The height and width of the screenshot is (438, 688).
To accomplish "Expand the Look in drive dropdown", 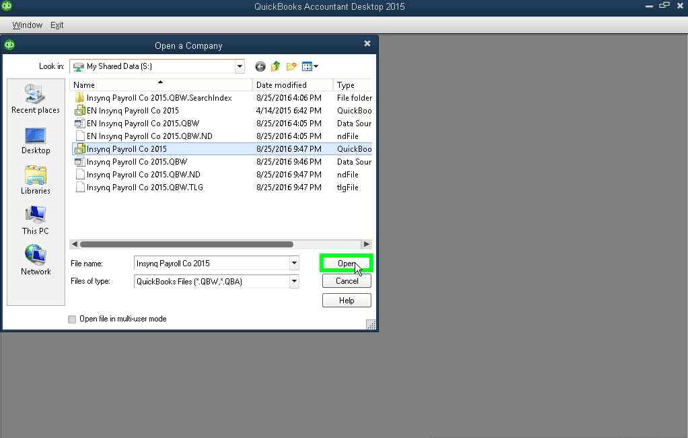I will pos(240,66).
